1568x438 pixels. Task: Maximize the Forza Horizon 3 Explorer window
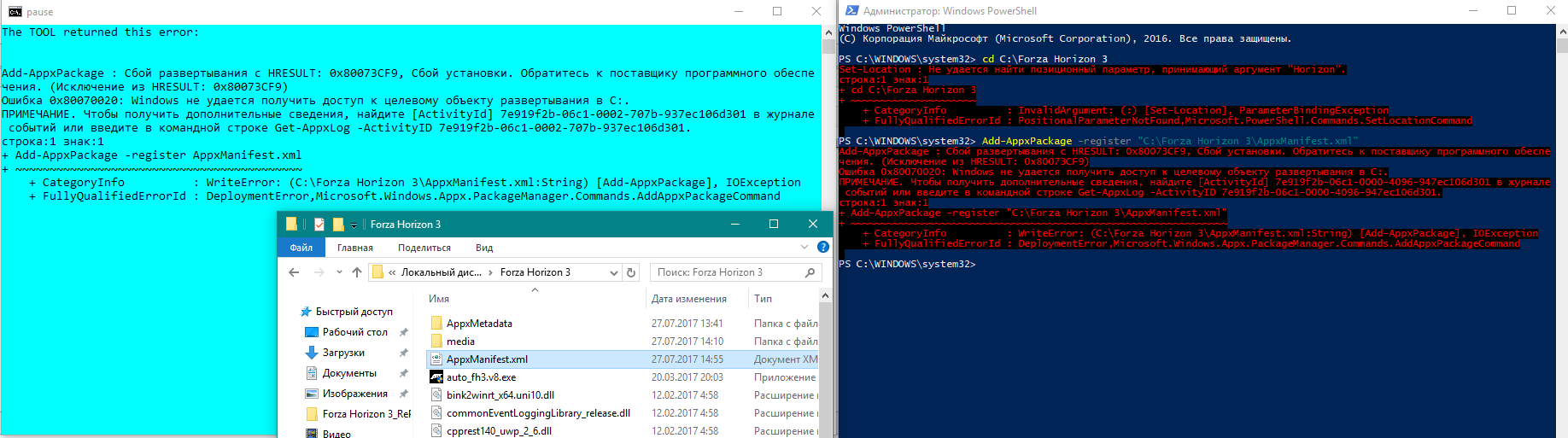pos(774,224)
